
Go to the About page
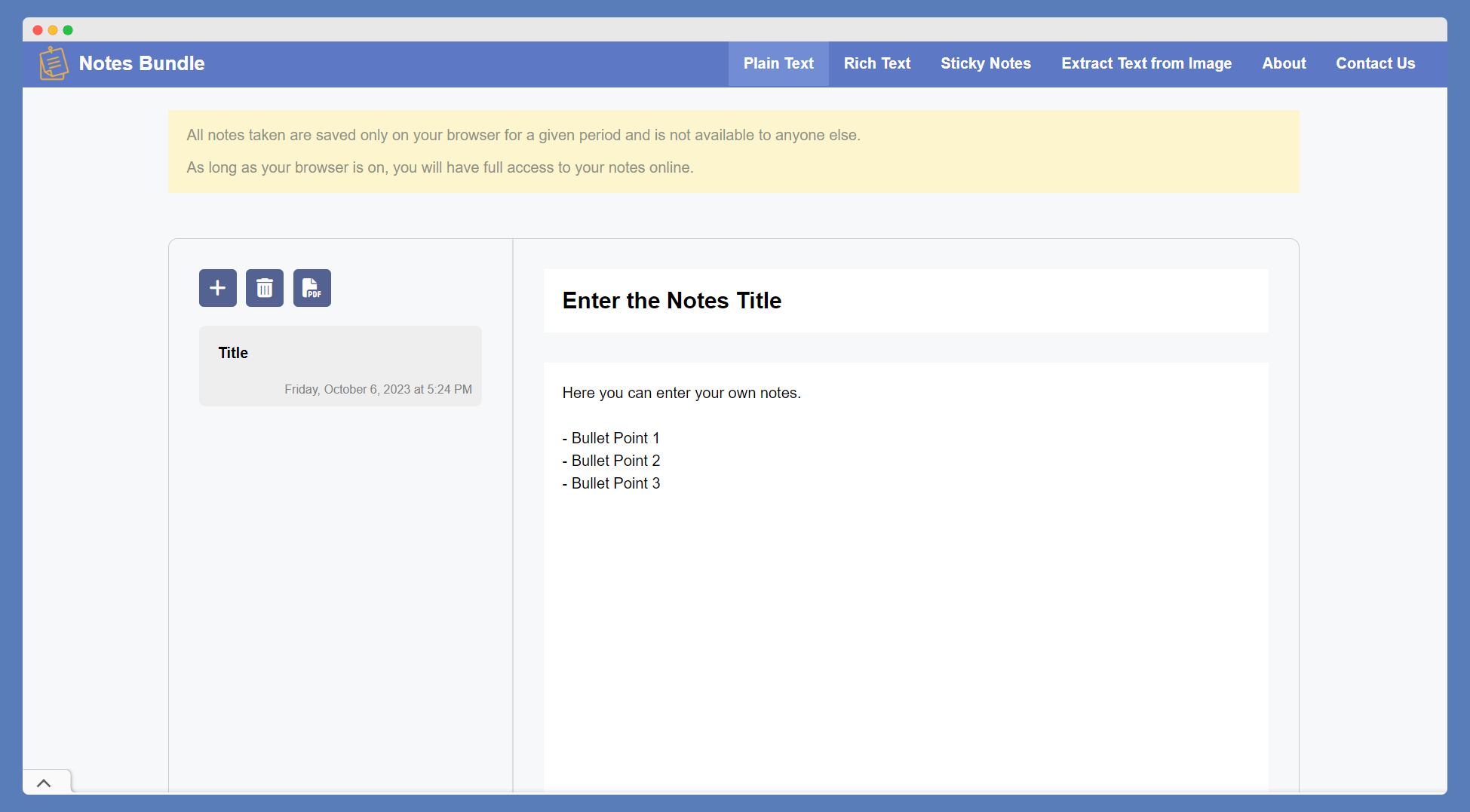click(x=1284, y=63)
